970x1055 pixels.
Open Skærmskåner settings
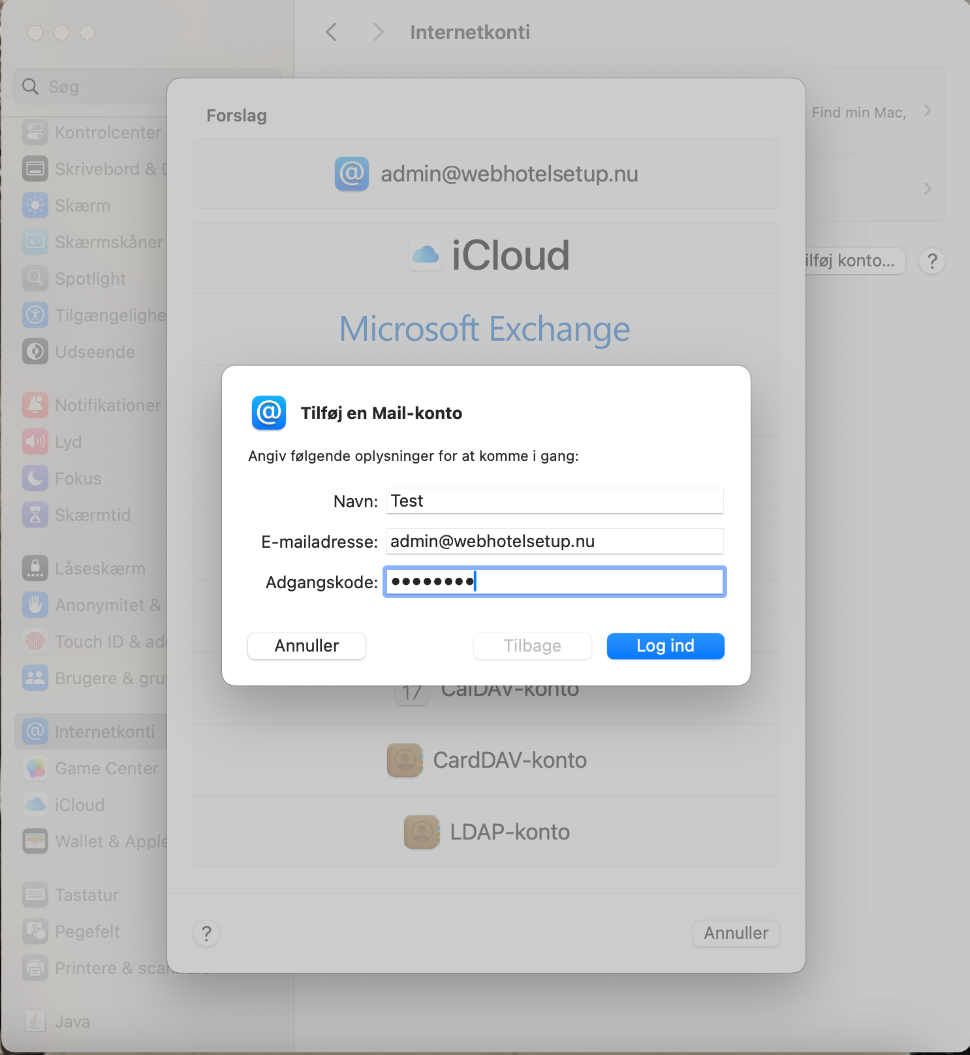coord(91,242)
